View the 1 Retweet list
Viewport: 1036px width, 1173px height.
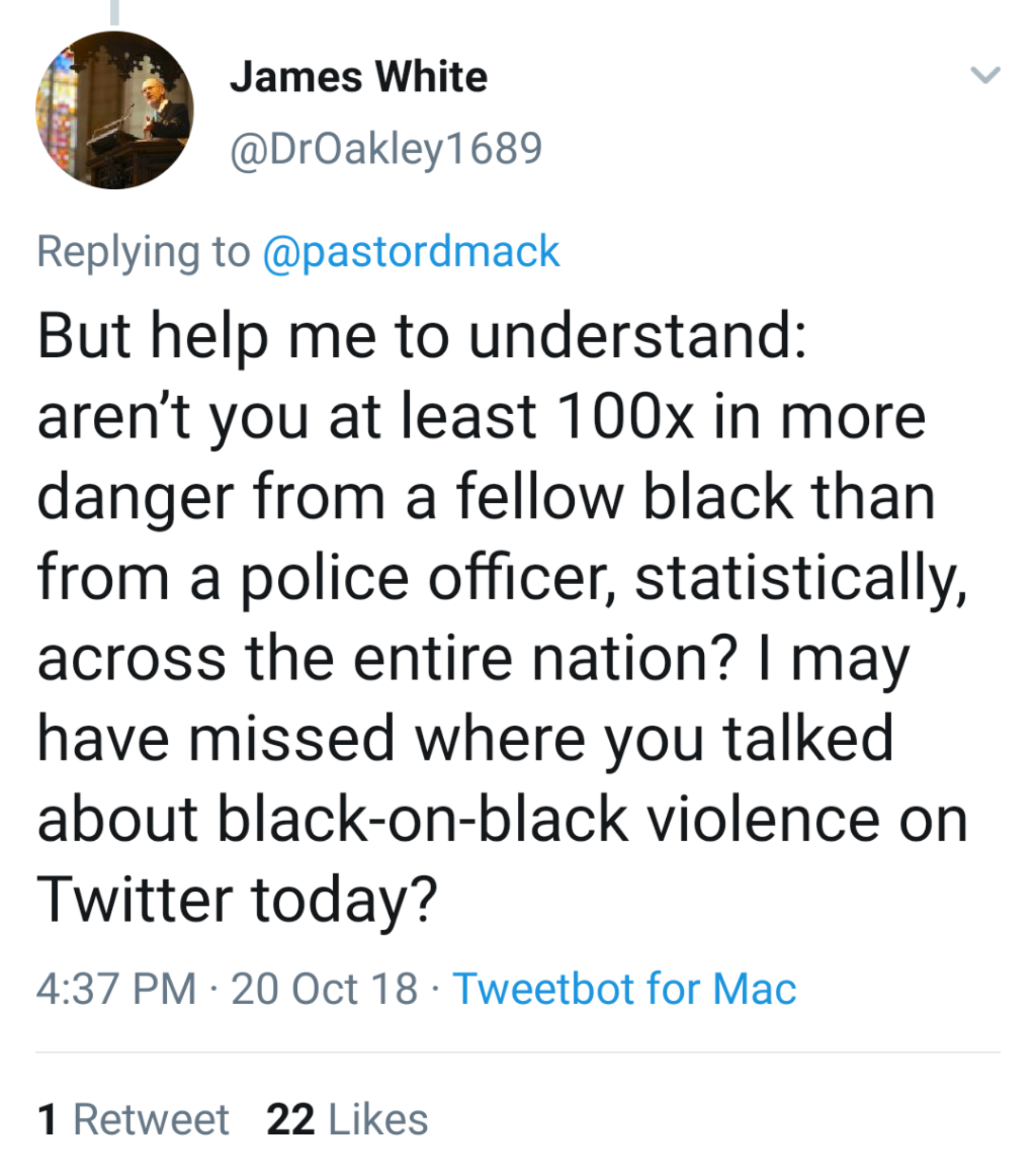pyautogui.click(x=133, y=1119)
